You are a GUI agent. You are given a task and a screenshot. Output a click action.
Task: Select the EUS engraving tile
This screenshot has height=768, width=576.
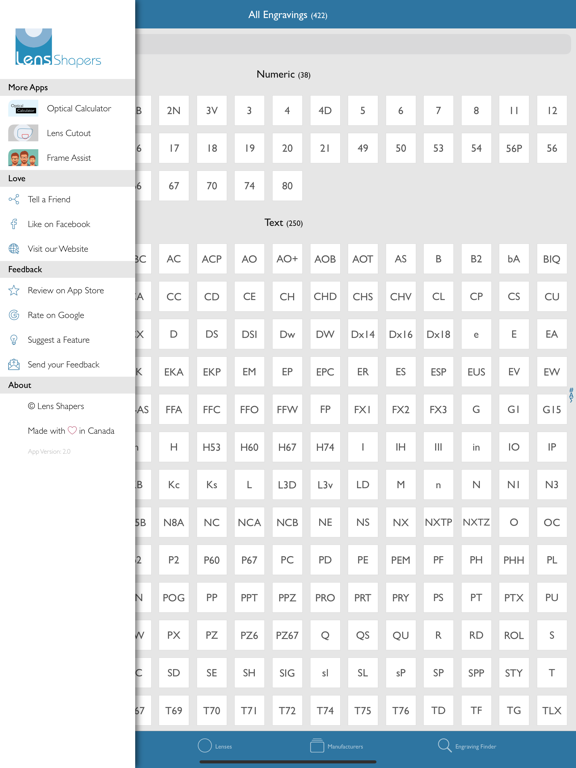476,372
